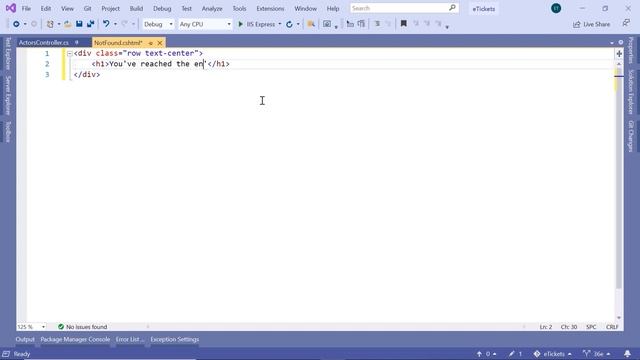The width and height of the screenshot is (640, 360).
Task: Click the Find in Files icon
Action: coord(311,24)
